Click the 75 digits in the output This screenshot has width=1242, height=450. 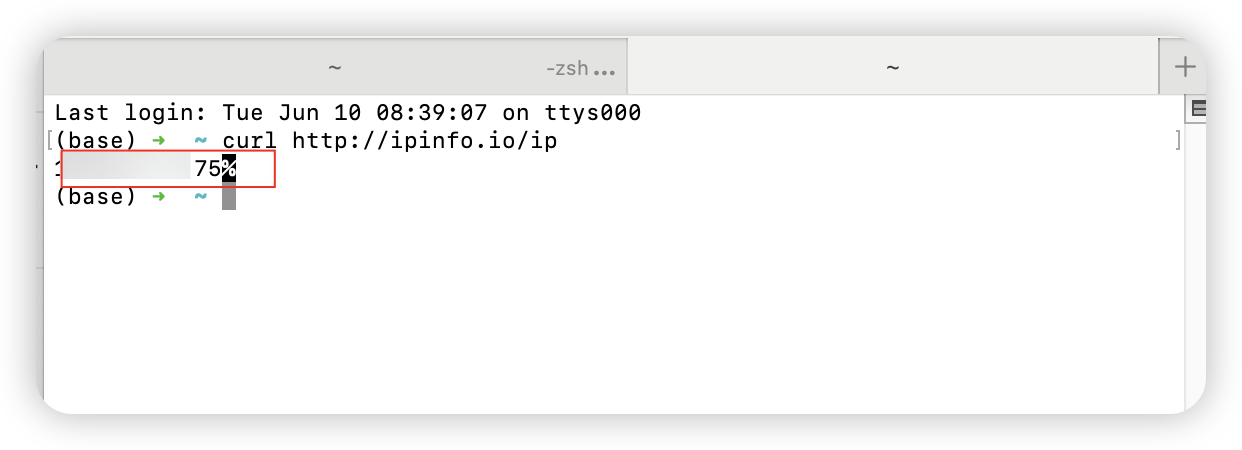tap(207, 169)
